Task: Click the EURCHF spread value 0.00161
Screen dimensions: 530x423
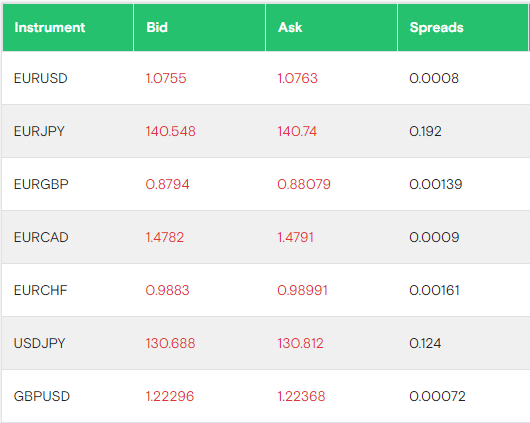Action: pos(434,290)
